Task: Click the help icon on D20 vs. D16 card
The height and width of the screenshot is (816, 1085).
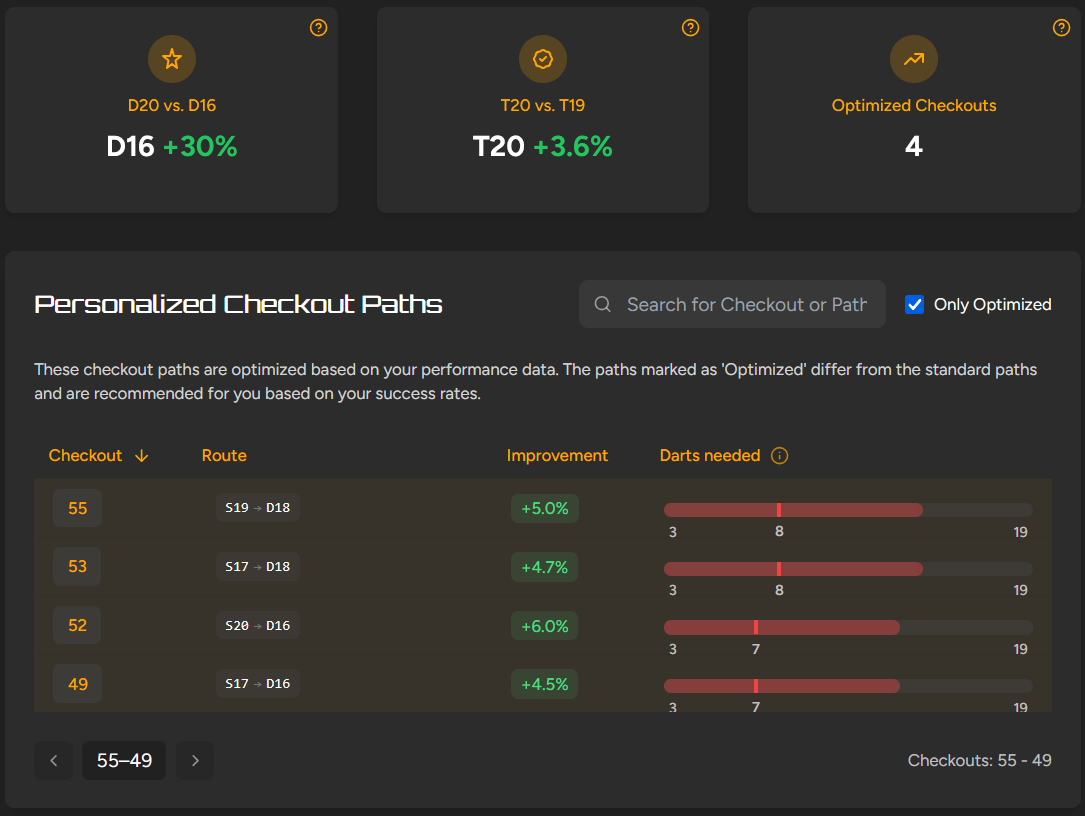Action: tap(318, 28)
